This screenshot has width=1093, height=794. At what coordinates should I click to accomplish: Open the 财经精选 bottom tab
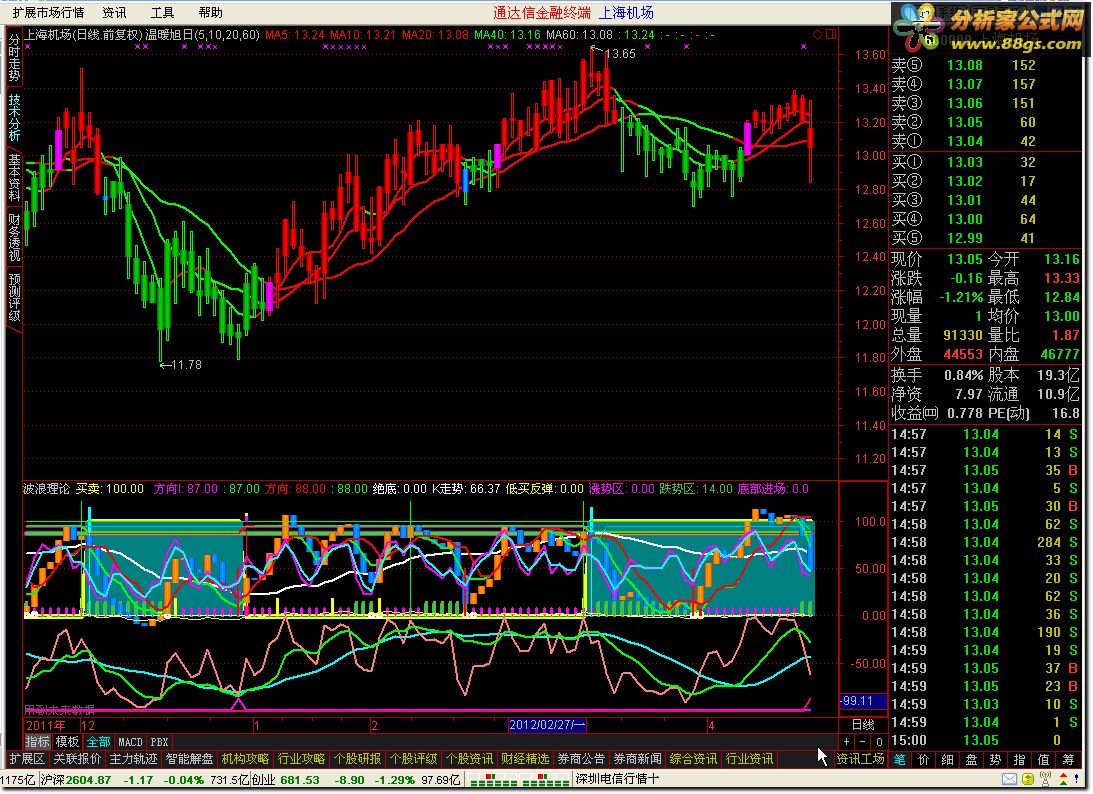click(525, 758)
